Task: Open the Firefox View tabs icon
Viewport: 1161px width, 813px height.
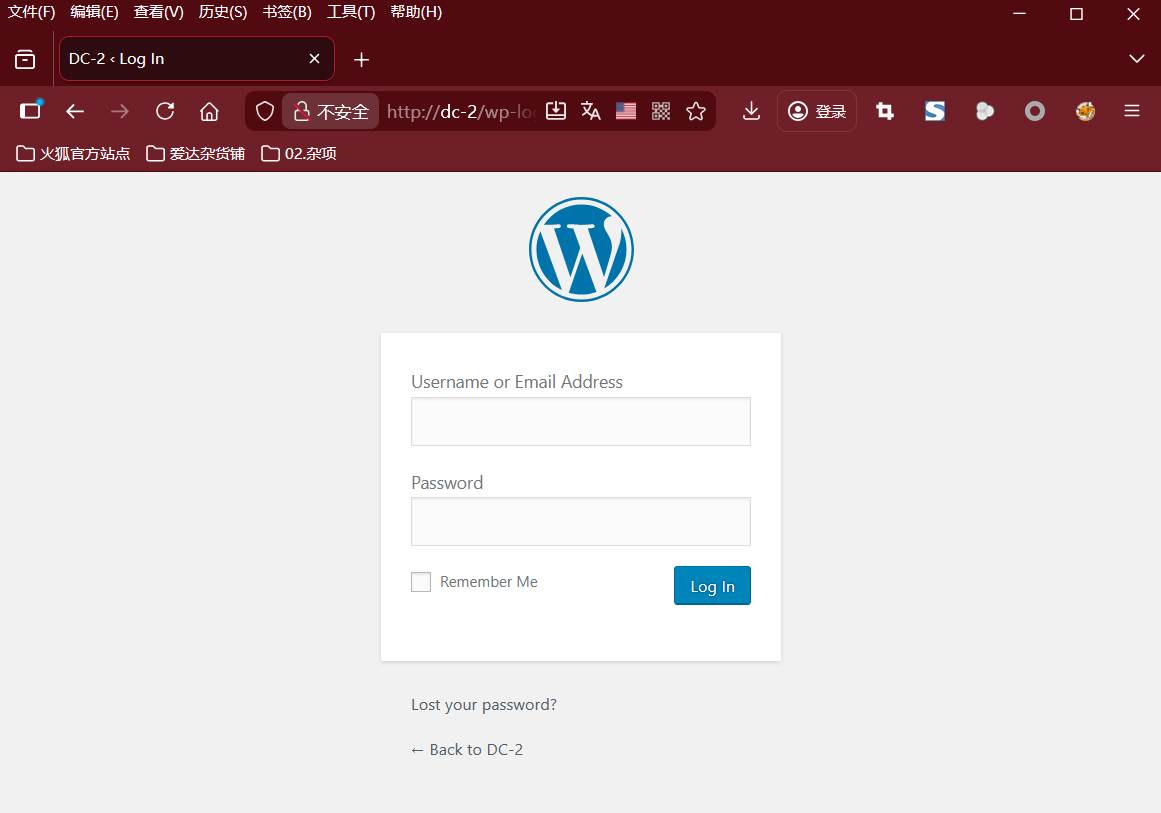Action: coord(25,59)
